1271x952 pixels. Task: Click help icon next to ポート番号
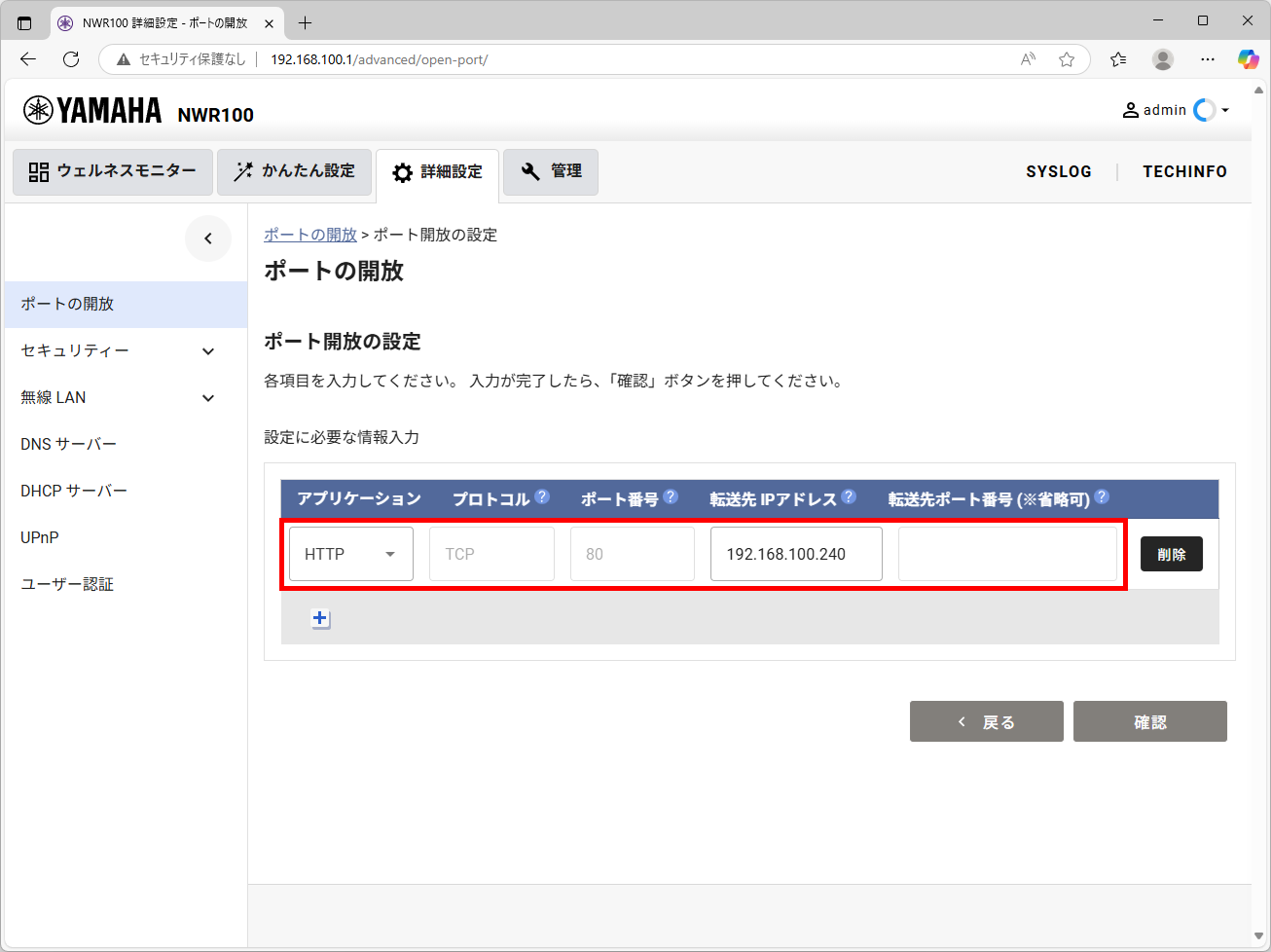pos(671,496)
